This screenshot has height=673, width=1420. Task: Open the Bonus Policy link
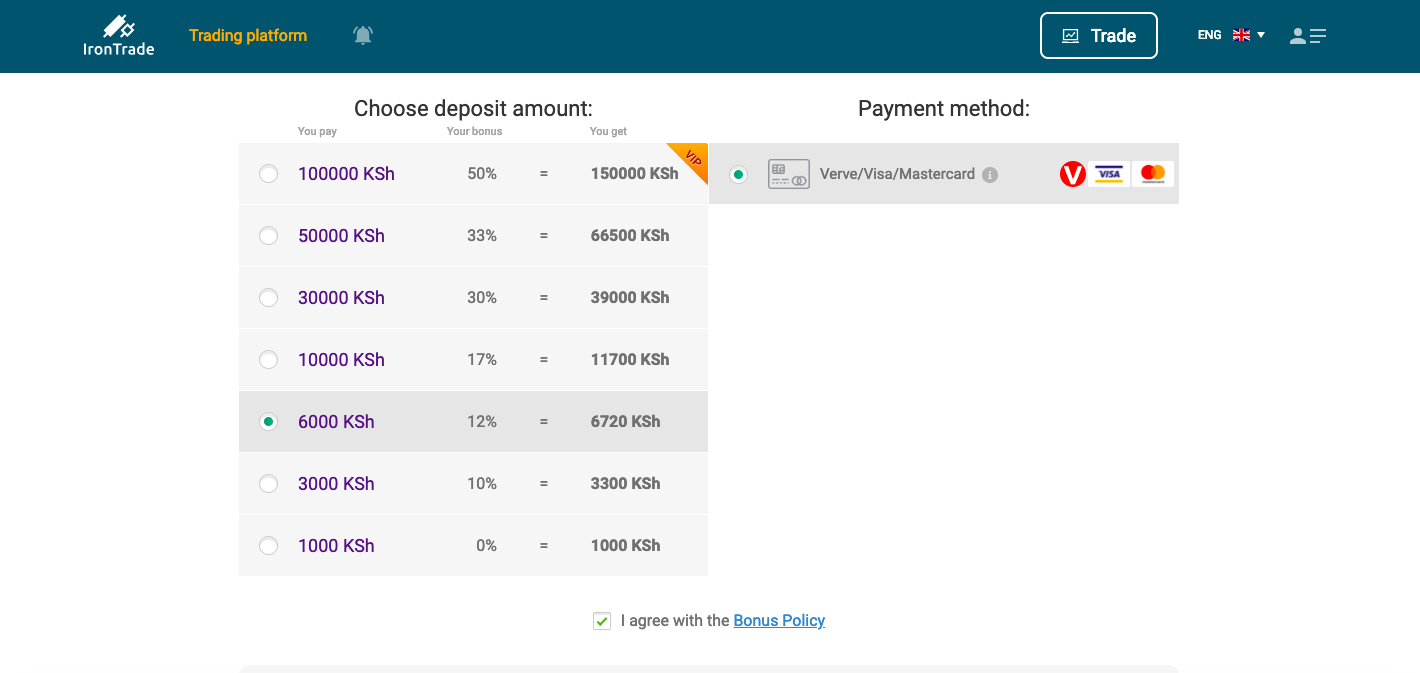pyautogui.click(x=779, y=621)
